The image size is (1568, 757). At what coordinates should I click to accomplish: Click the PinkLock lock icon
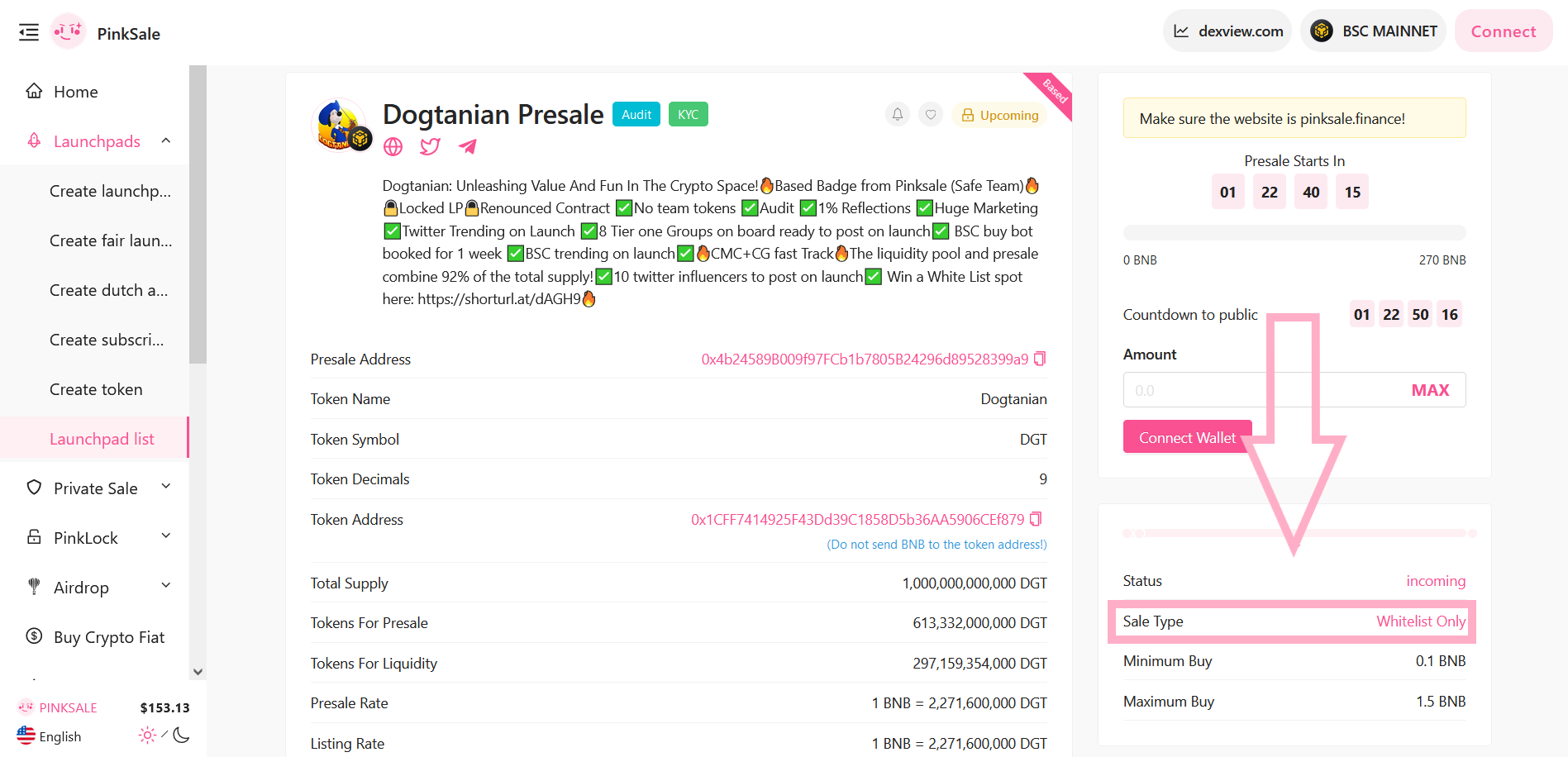(34, 536)
